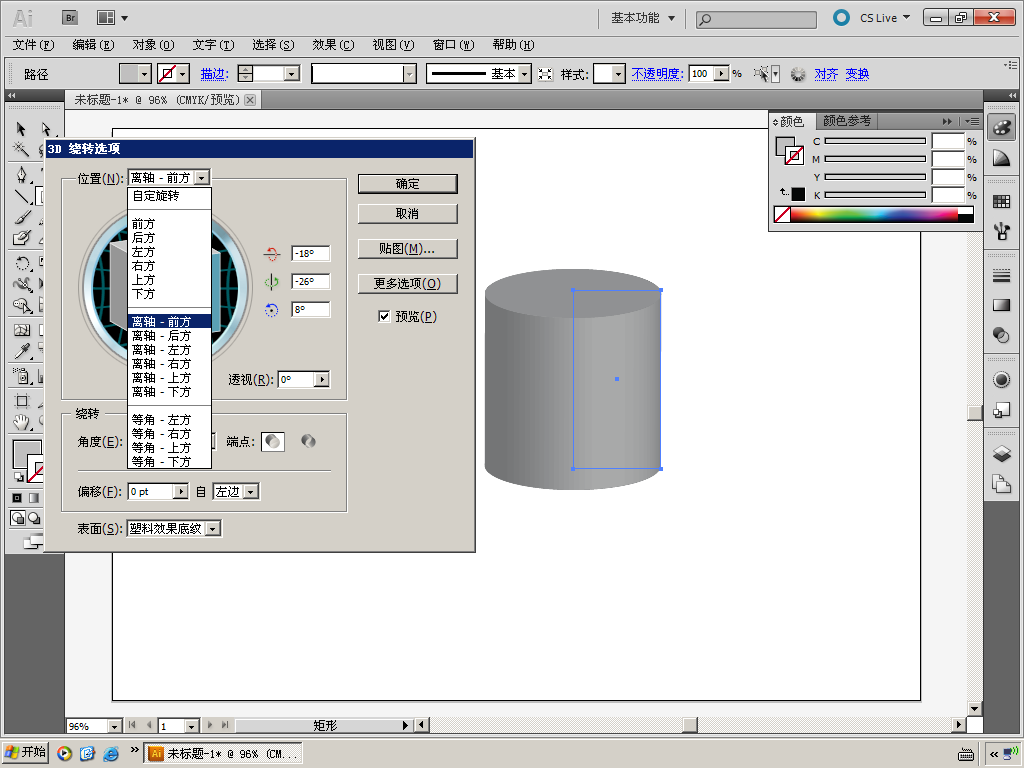
Task: Open the Color panel icon in dock
Action: 1001,128
